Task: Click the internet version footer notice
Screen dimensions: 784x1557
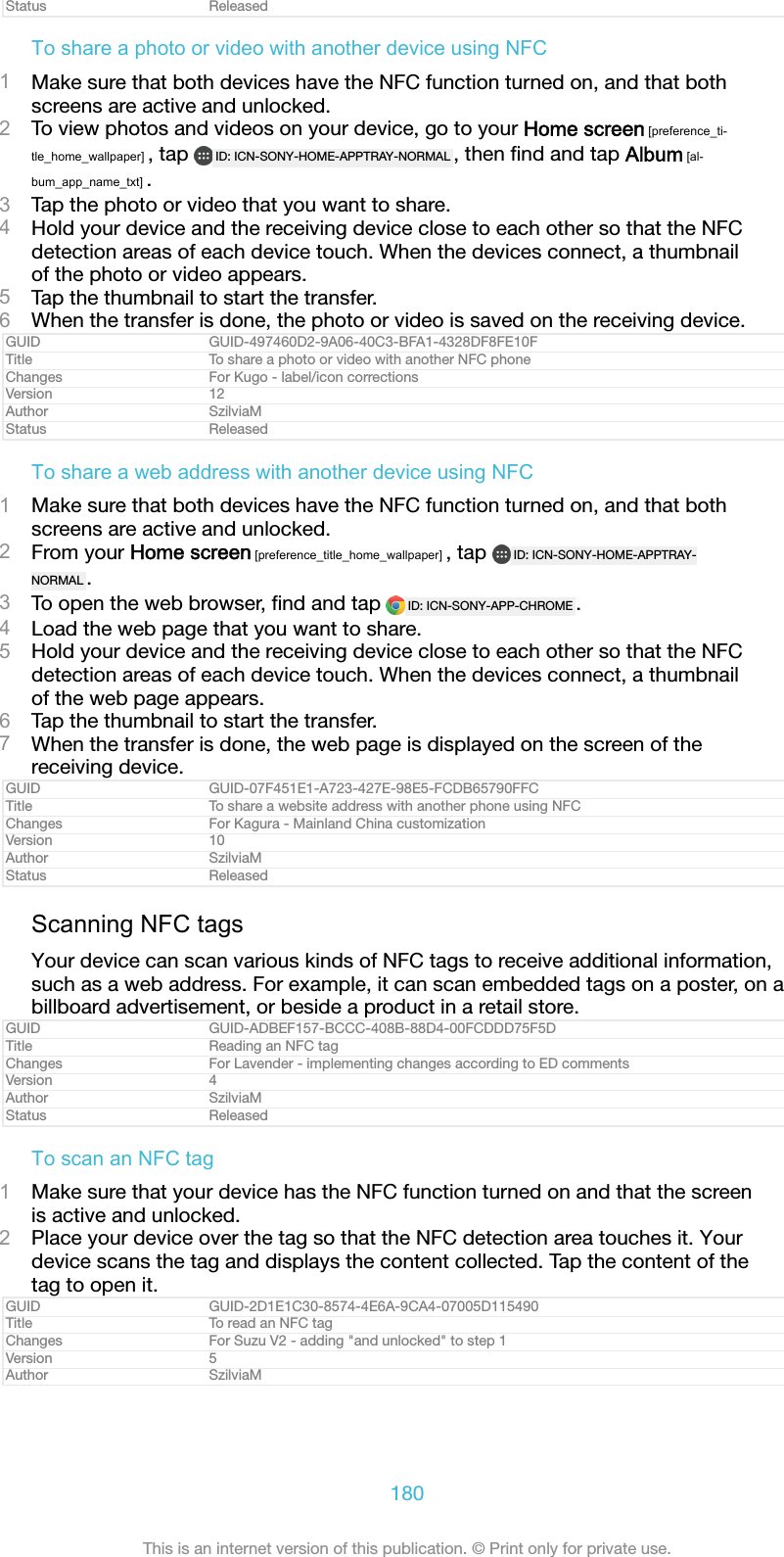Action: [407, 1548]
